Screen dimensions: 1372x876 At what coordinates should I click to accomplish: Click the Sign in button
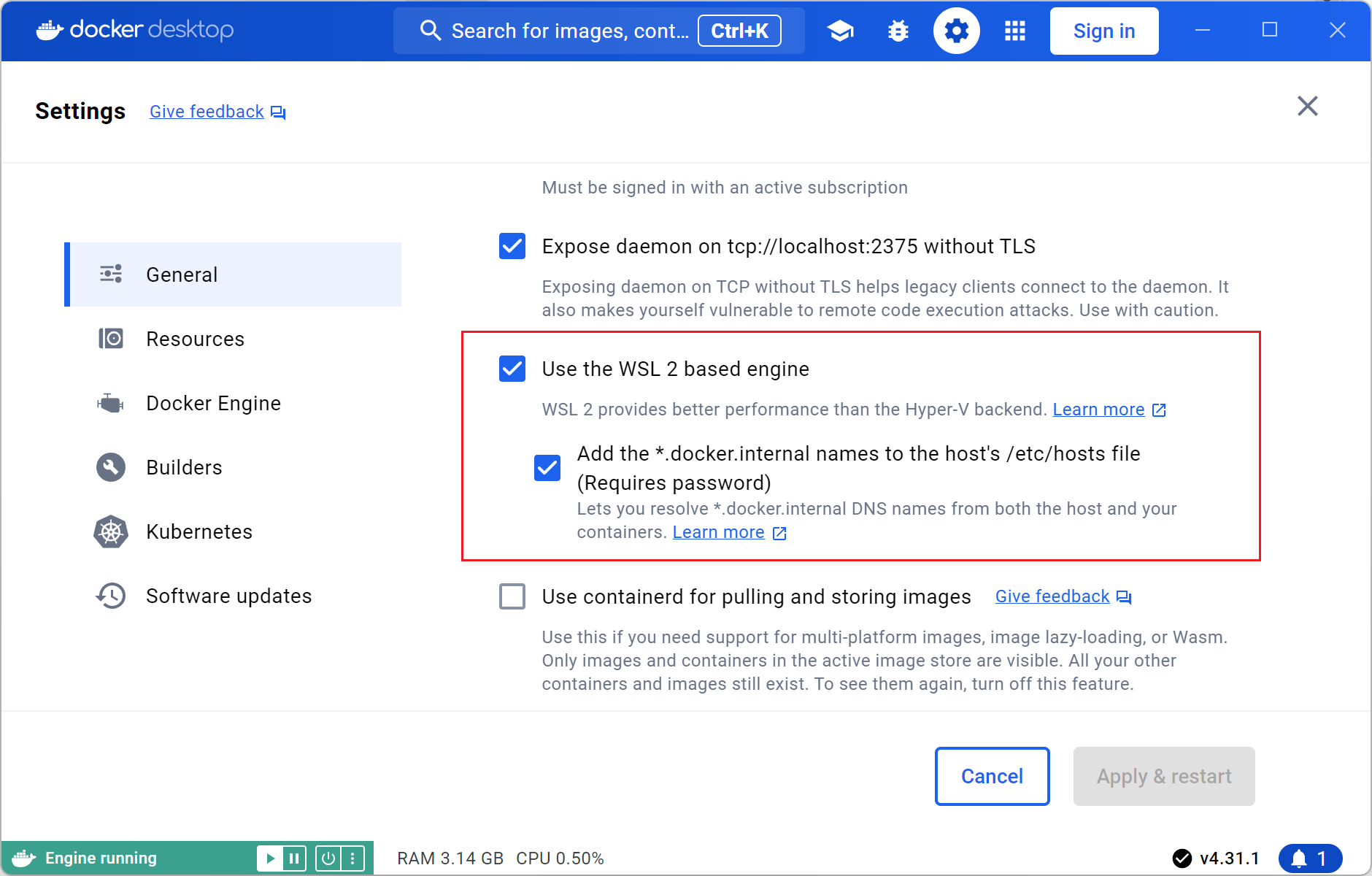tap(1104, 31)
